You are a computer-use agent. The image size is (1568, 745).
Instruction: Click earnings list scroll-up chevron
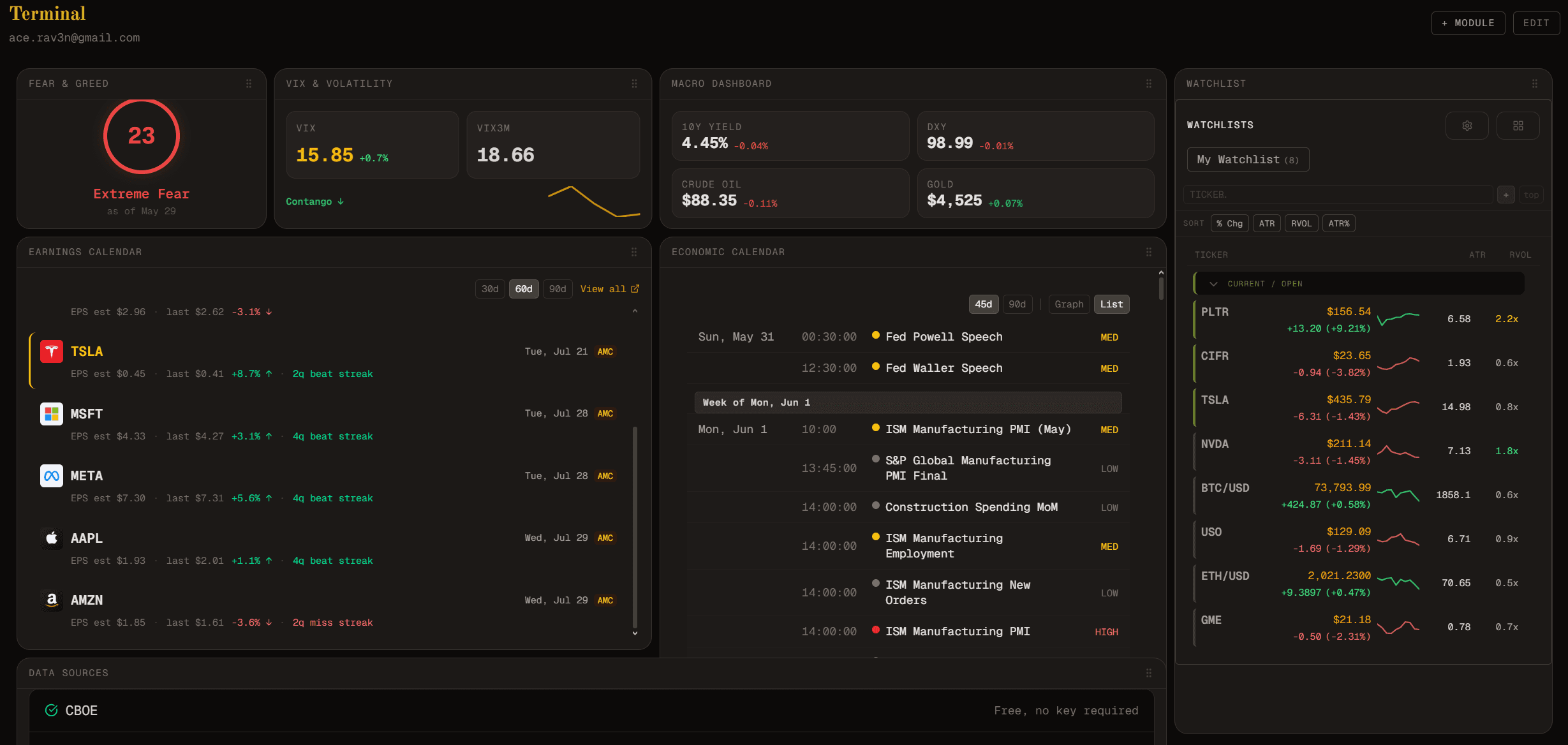635,311
